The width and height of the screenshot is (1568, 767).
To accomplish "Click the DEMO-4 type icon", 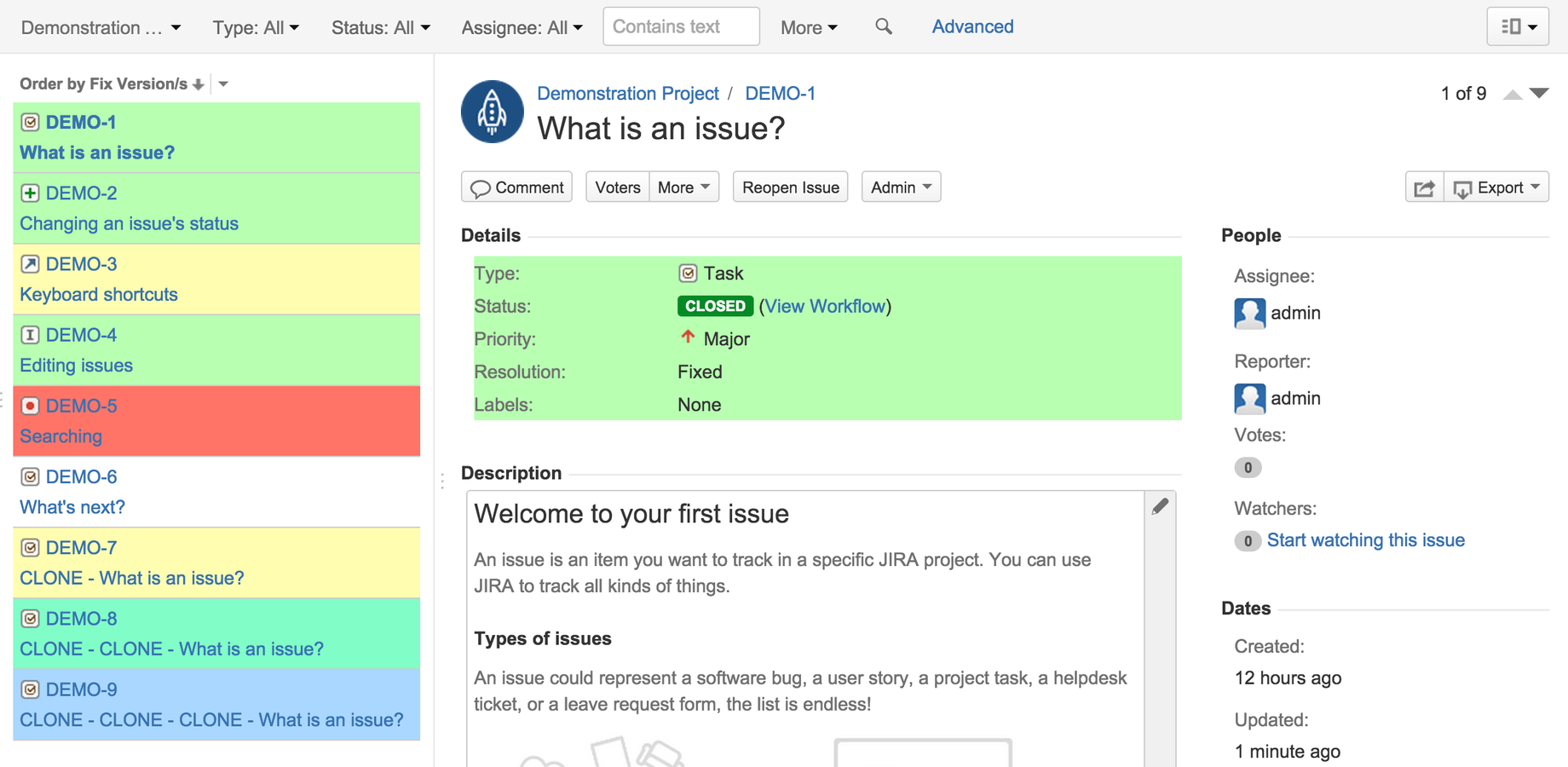I will point(30,335).
